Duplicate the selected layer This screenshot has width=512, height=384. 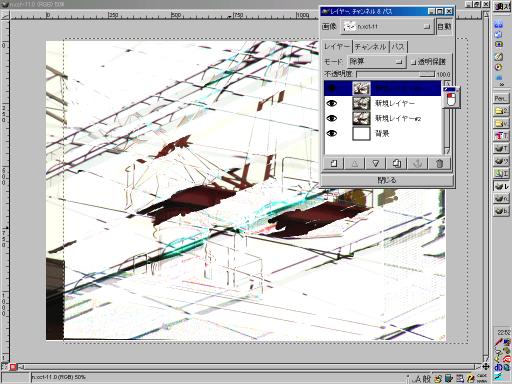pos(397,164)
